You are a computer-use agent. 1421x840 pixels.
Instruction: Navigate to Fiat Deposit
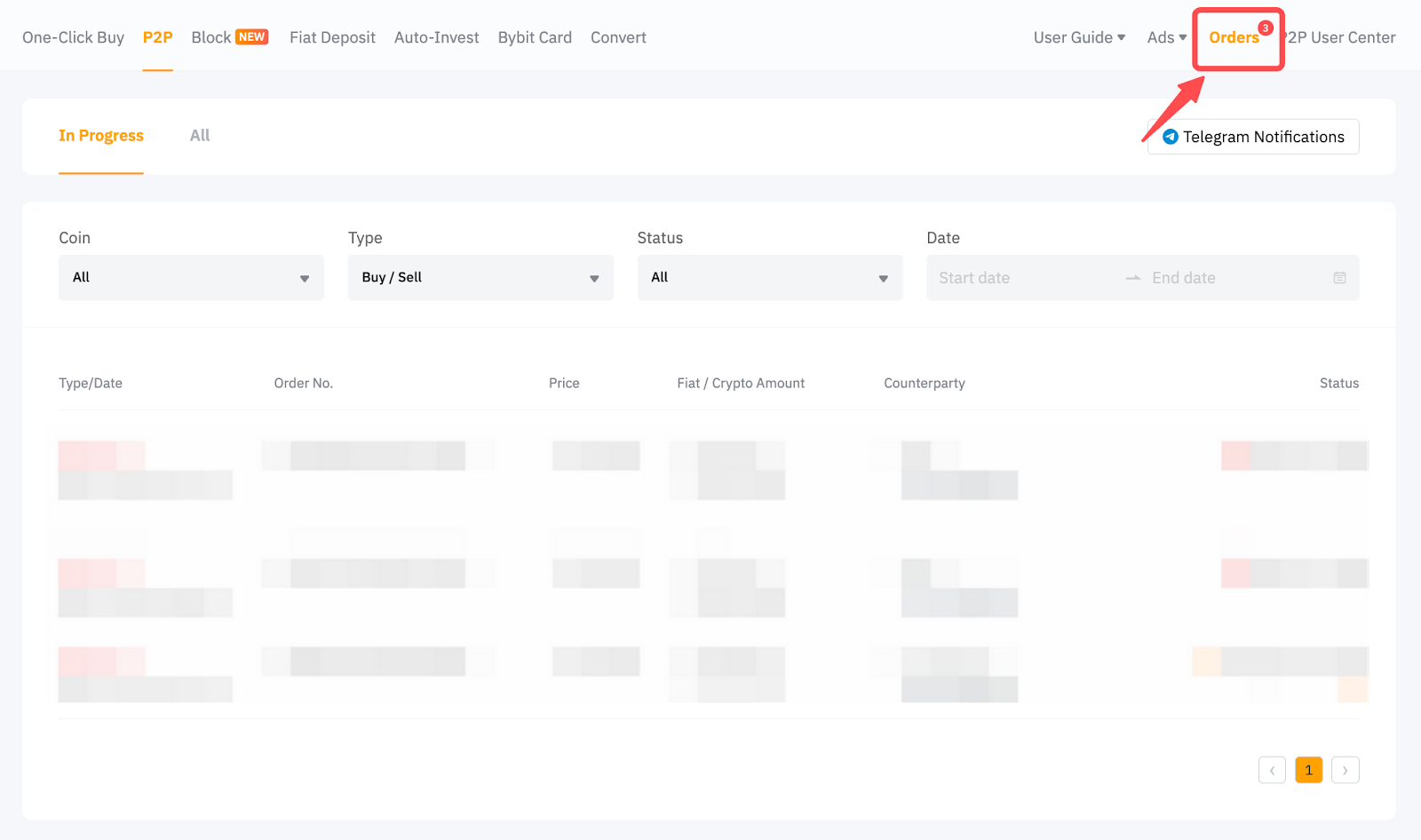tap(332, 37)
